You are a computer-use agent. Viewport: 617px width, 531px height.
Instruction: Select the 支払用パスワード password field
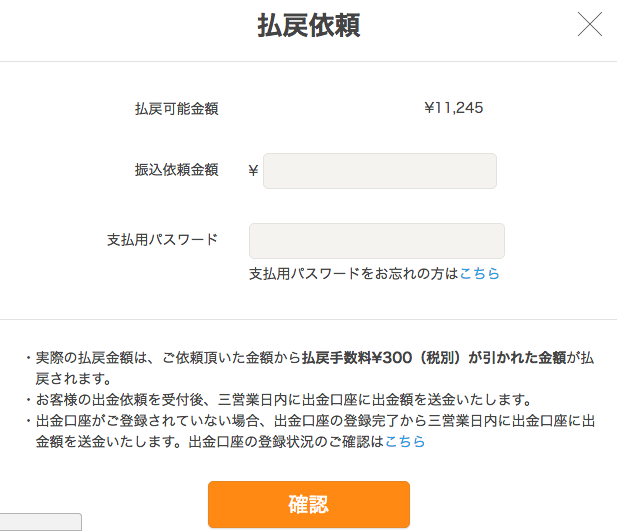[x=377, y=241]
